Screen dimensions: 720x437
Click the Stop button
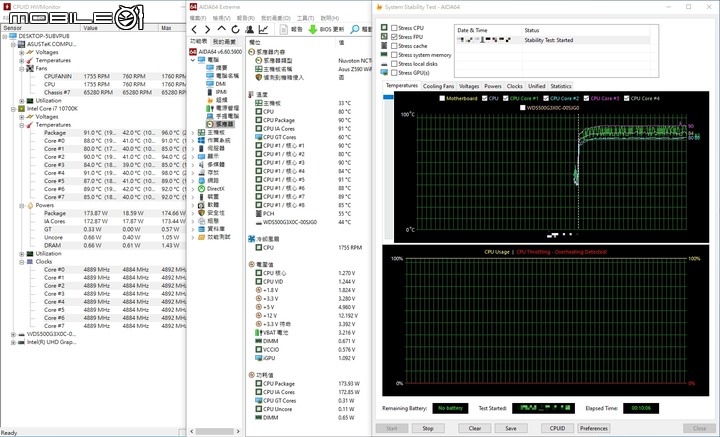tap(428, 428)
